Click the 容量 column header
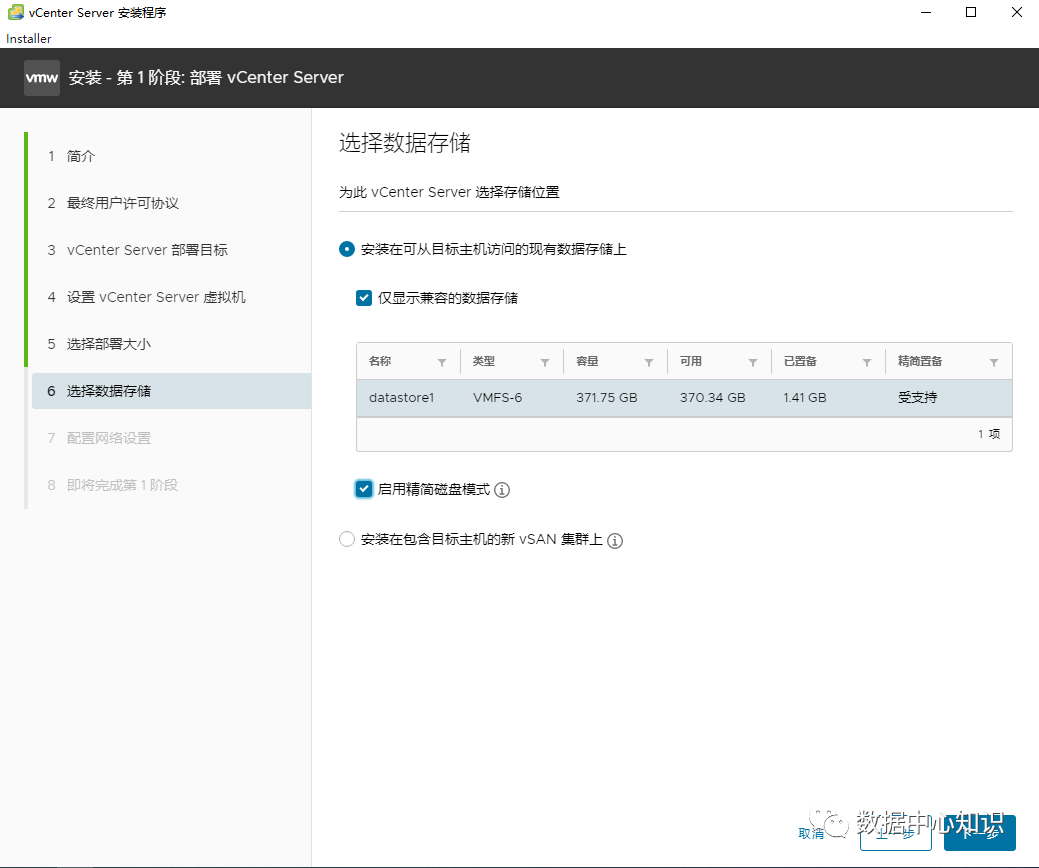The height and width of the screenshot is (868, 1039). [x=587, y=361]
